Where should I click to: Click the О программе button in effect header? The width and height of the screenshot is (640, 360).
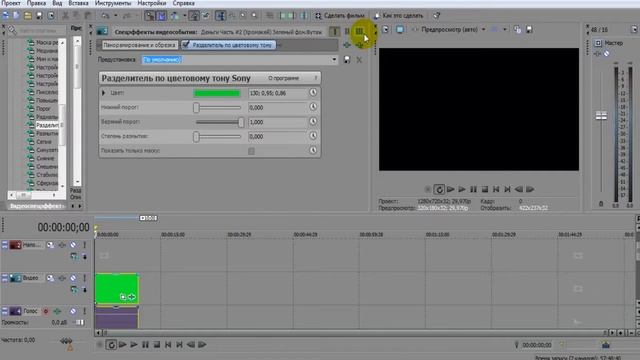pos(284,78)
